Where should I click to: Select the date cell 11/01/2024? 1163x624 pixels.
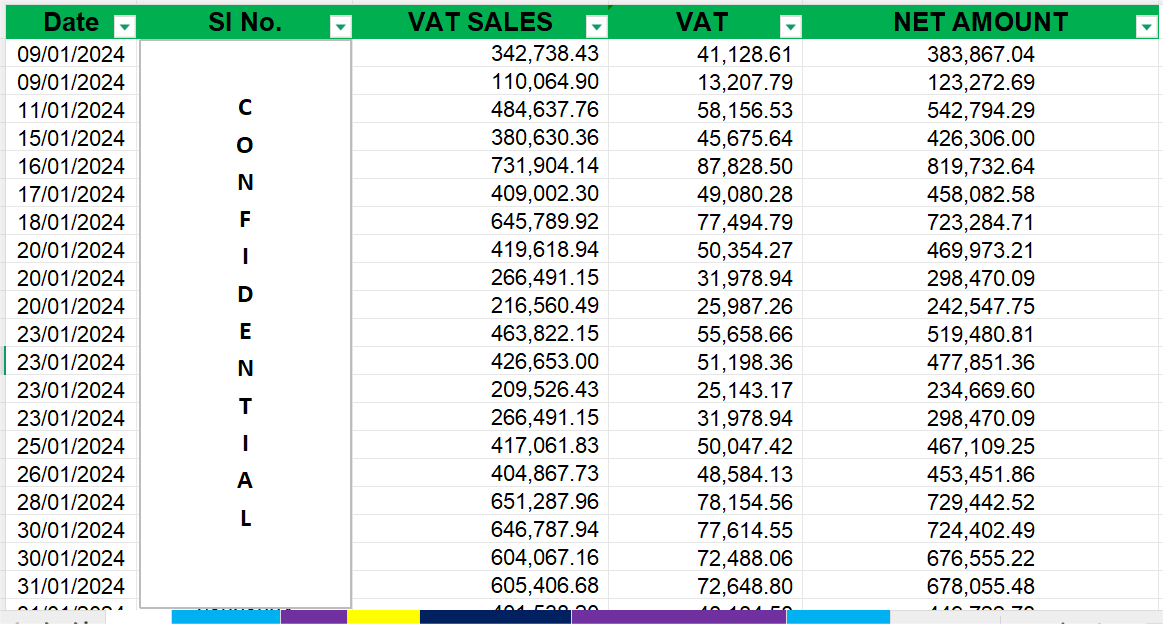point(71,110)
